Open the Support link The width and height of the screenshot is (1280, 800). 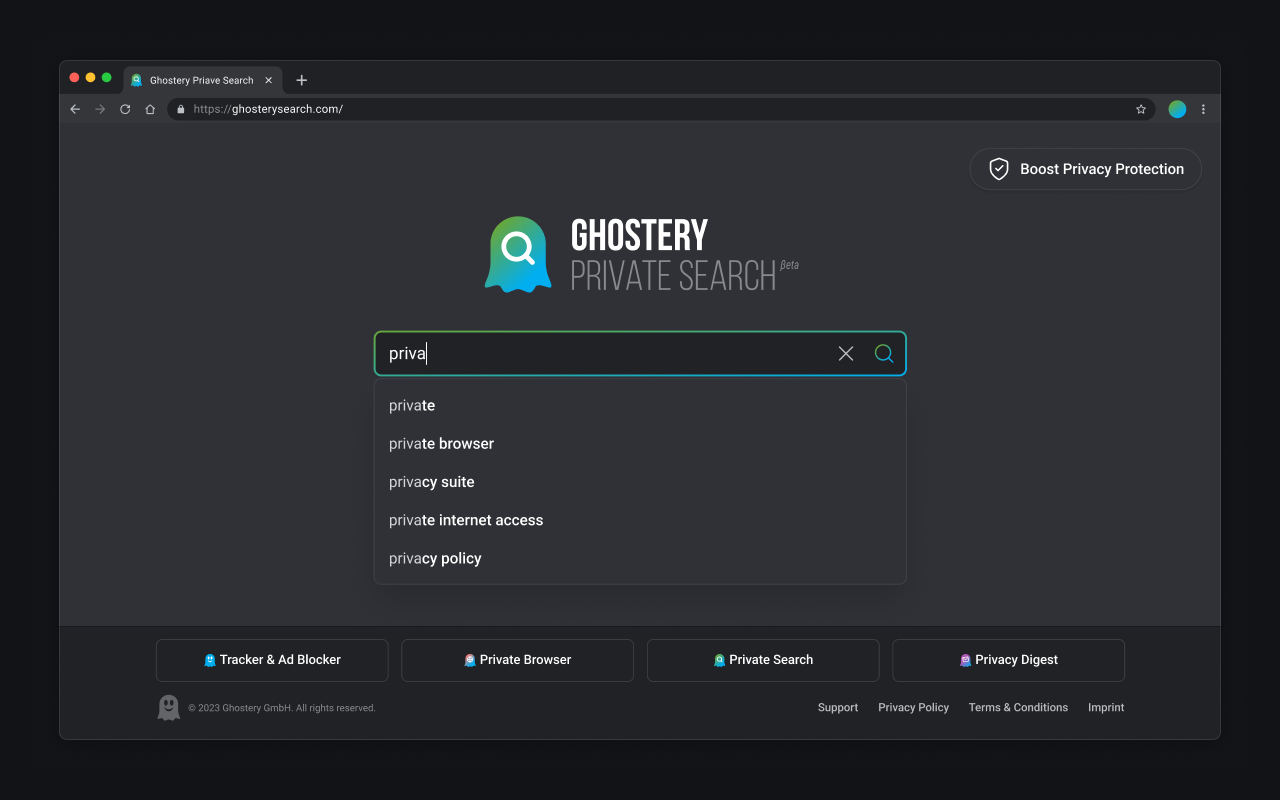pos(838,707)
